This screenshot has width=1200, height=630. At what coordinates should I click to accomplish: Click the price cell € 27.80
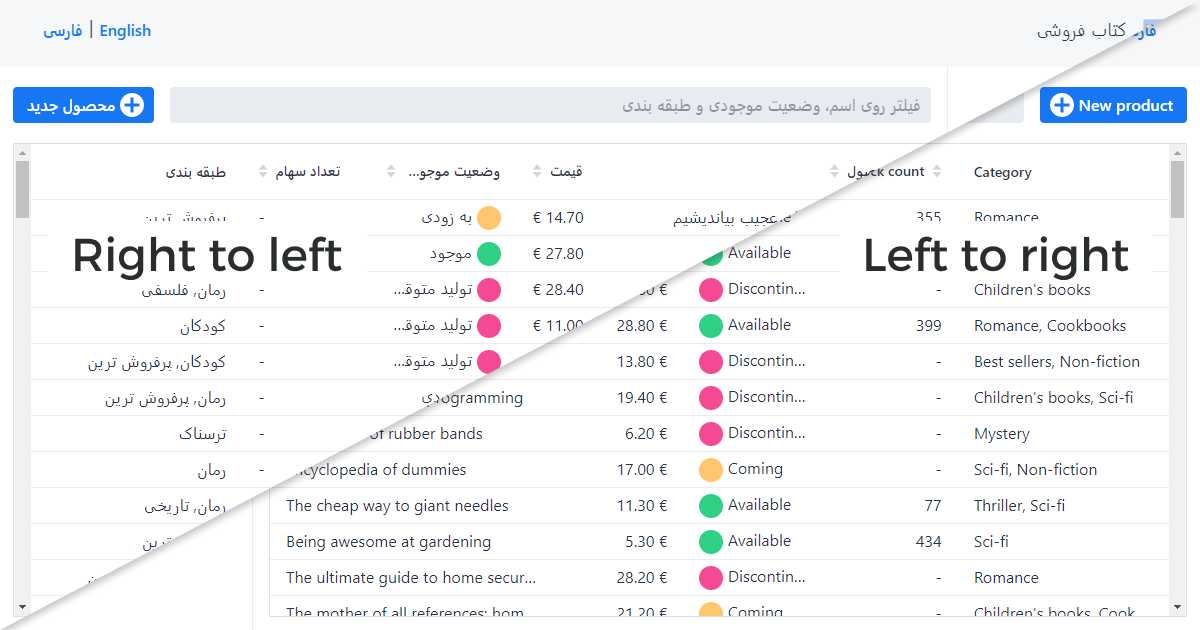point(559,254)
